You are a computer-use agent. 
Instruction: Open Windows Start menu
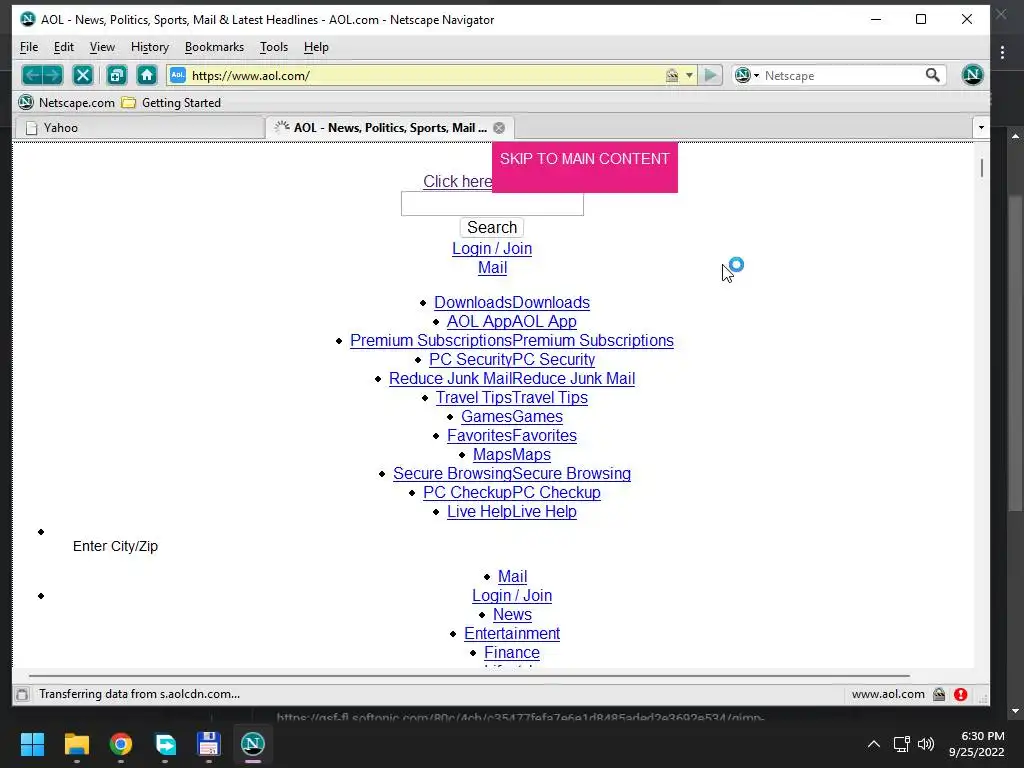[x=32, y=744]
